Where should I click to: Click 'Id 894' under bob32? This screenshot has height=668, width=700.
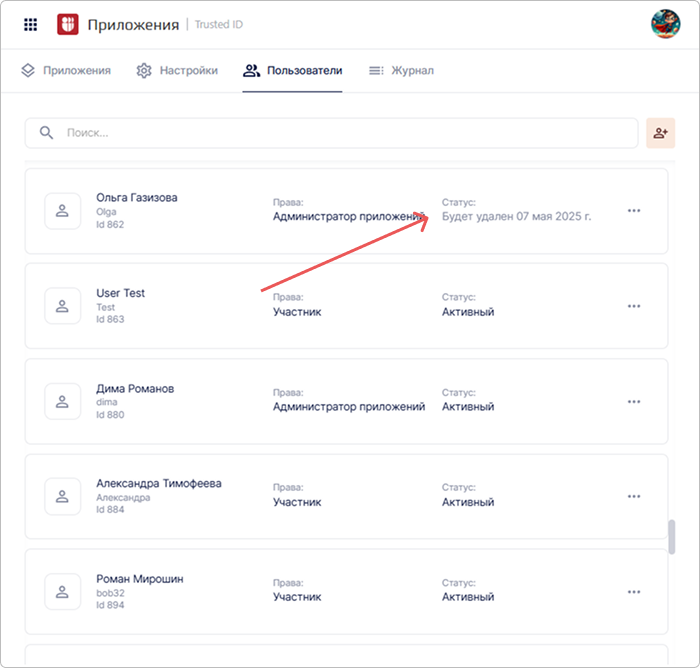point(110,605)
